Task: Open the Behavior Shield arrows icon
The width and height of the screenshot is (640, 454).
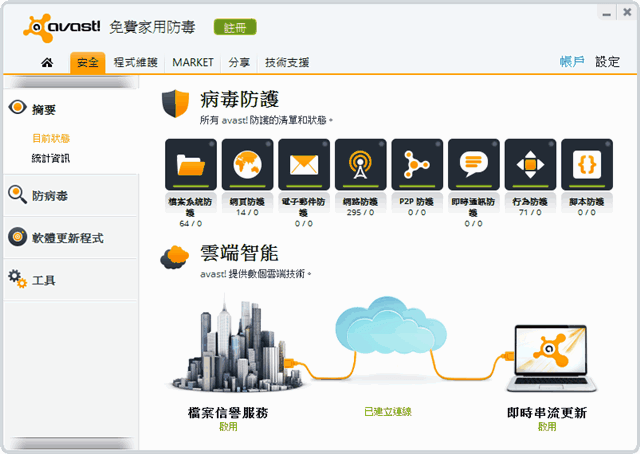Action: tap(530, 165)
